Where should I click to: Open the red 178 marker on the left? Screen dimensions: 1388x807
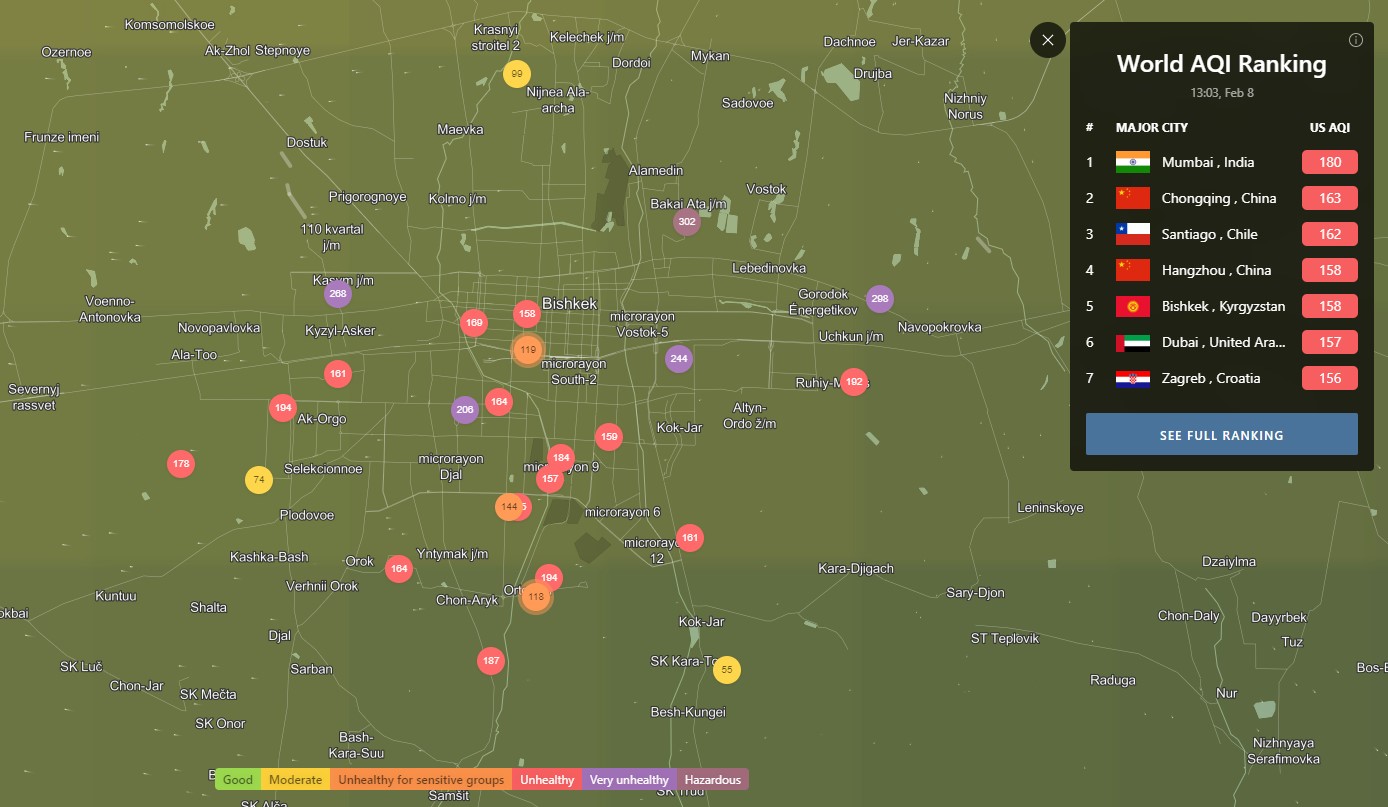tap(181, 464)
